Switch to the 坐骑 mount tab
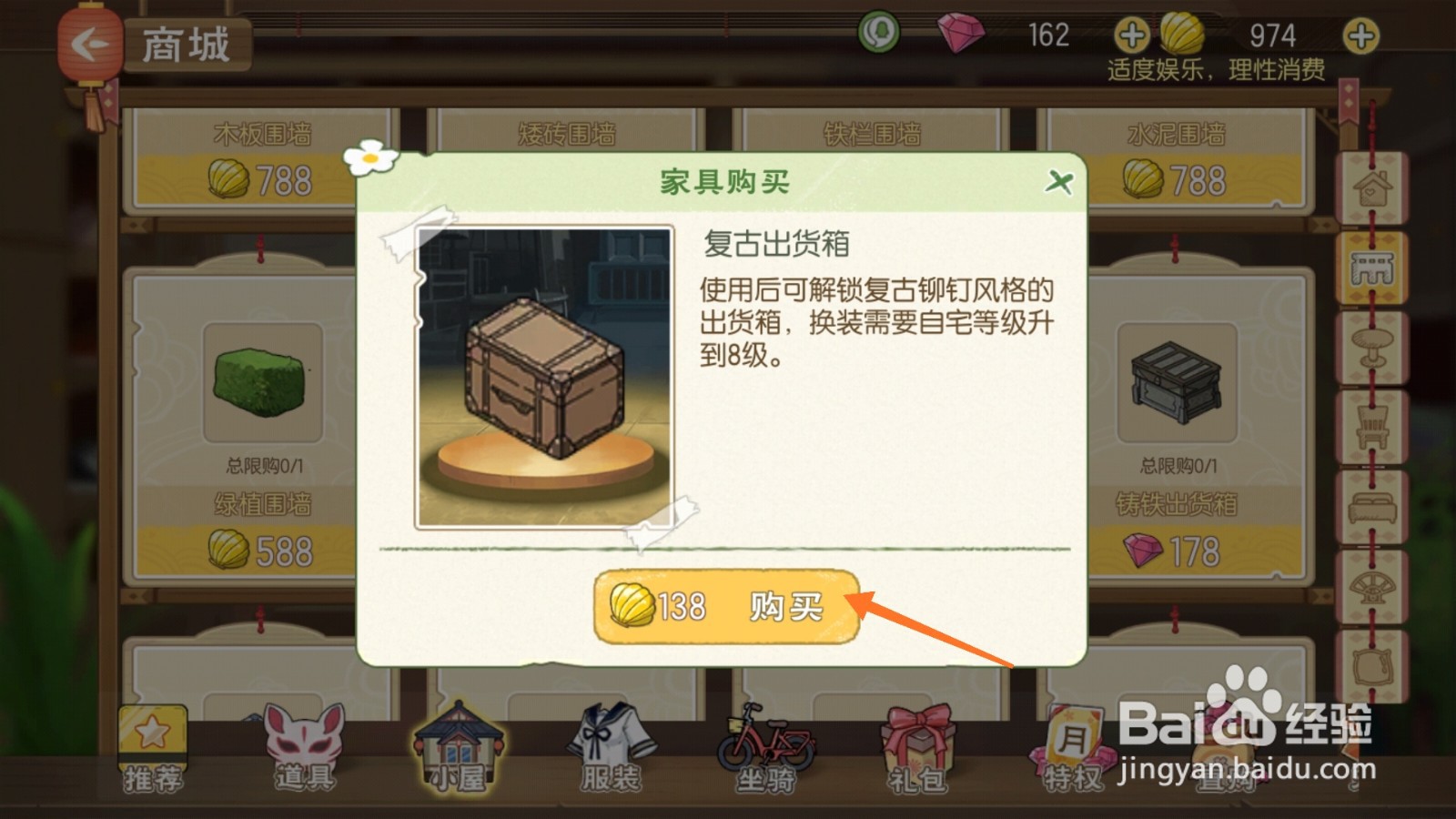 [765, 748]
